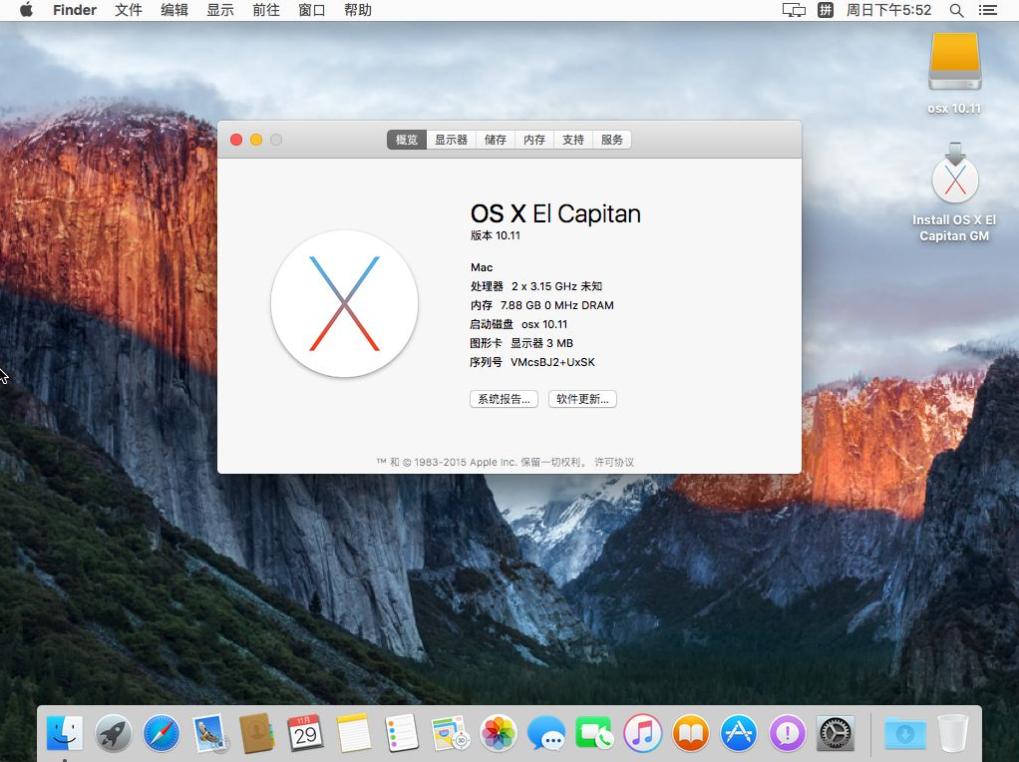The image size is (1019, 762).
Task: Open the Calendar app in Dock
Action: pyautogui.click(x=305, y=735)
